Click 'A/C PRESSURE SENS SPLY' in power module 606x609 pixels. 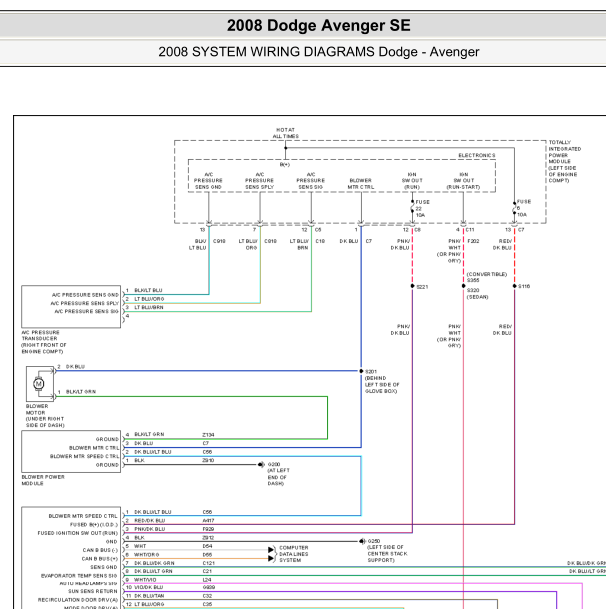click(259, 181)
